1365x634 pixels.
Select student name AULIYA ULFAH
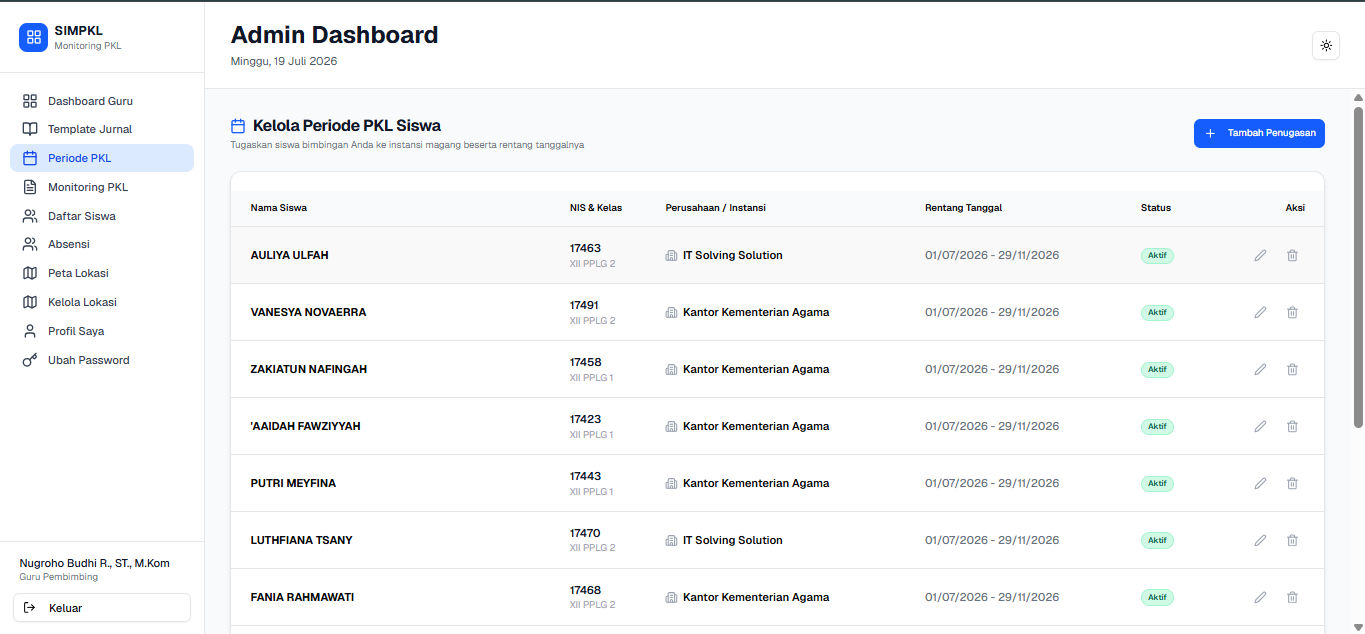(x=290, y=255)
